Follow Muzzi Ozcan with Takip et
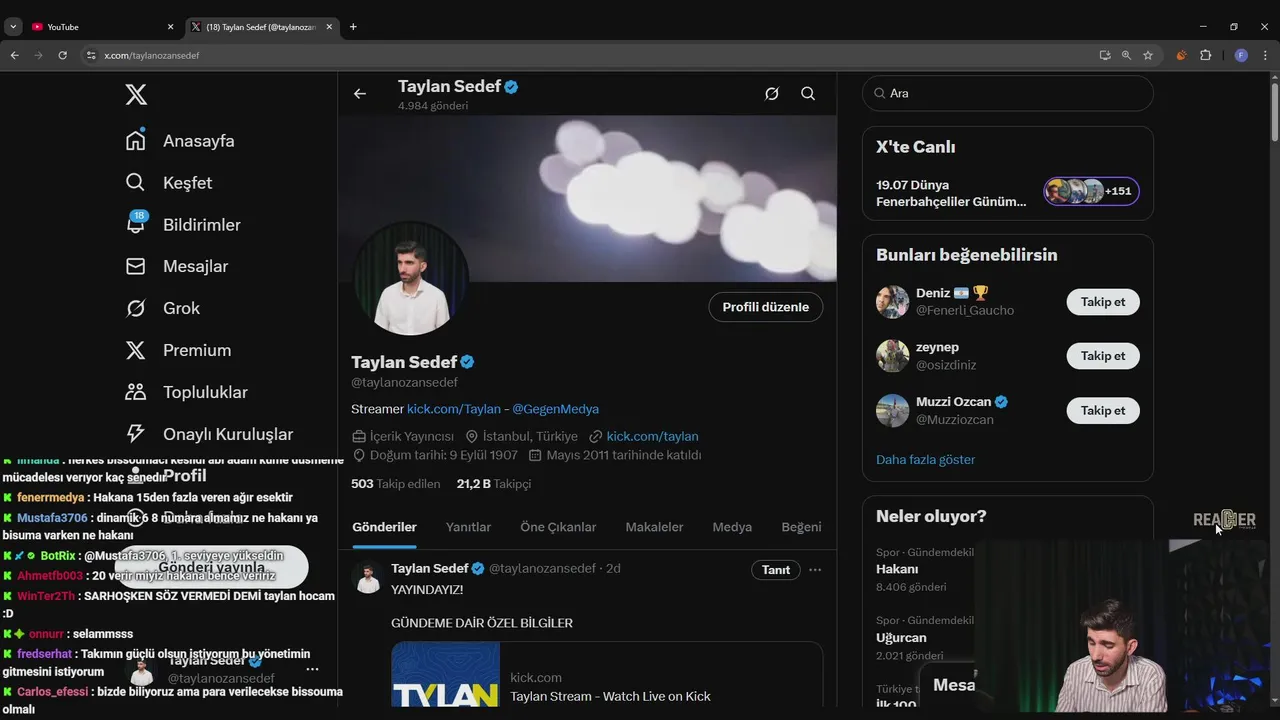This screenshot has width=1280, height=720. [1103, 410]
